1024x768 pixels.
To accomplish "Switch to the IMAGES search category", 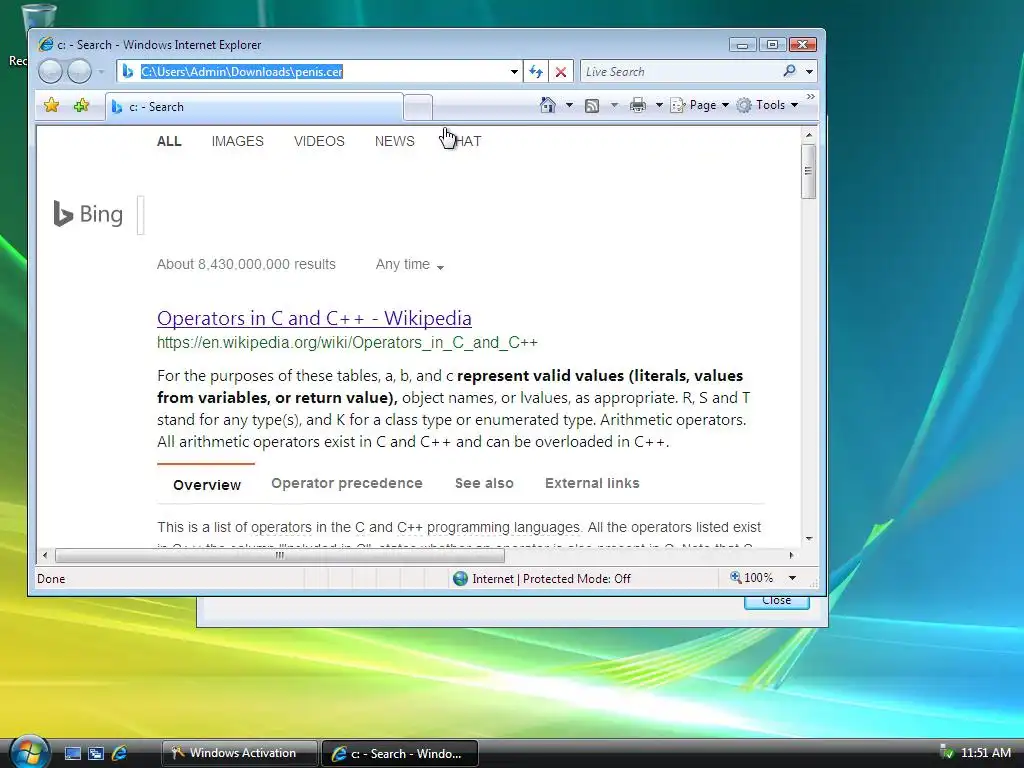I will coord(238,141).
